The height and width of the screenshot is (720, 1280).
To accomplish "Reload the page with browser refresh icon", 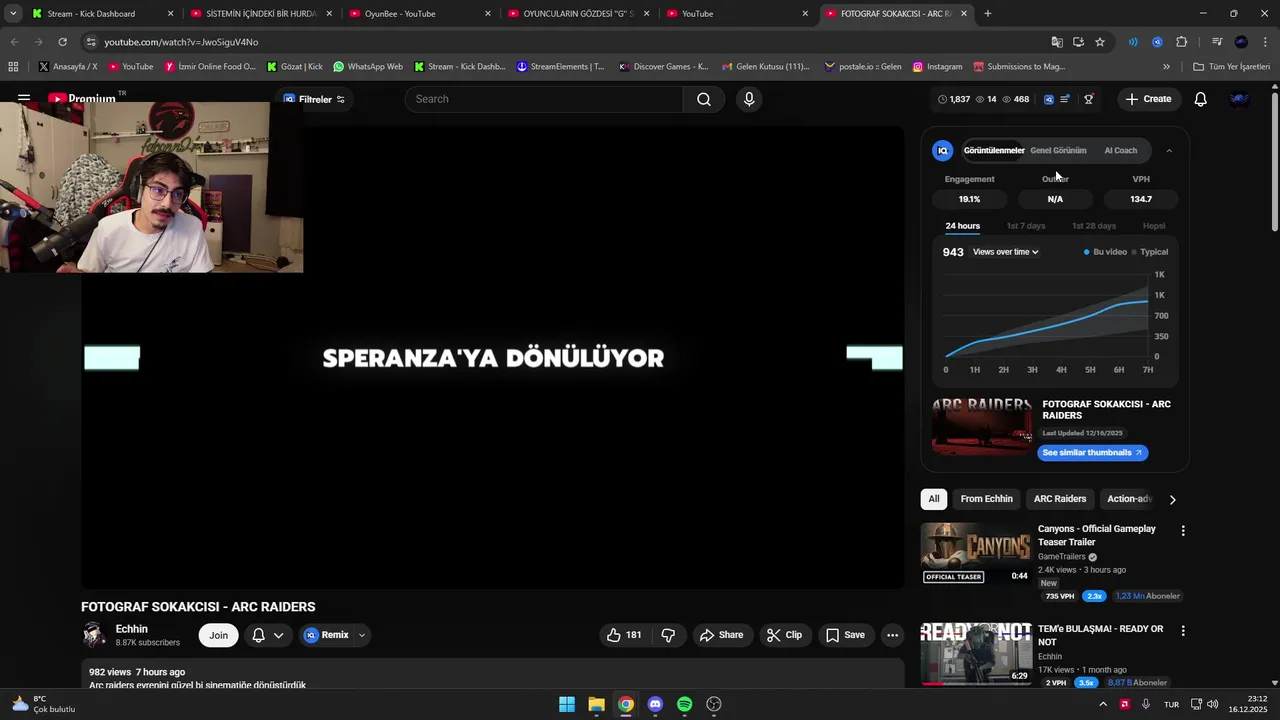I will click(62, 42).
